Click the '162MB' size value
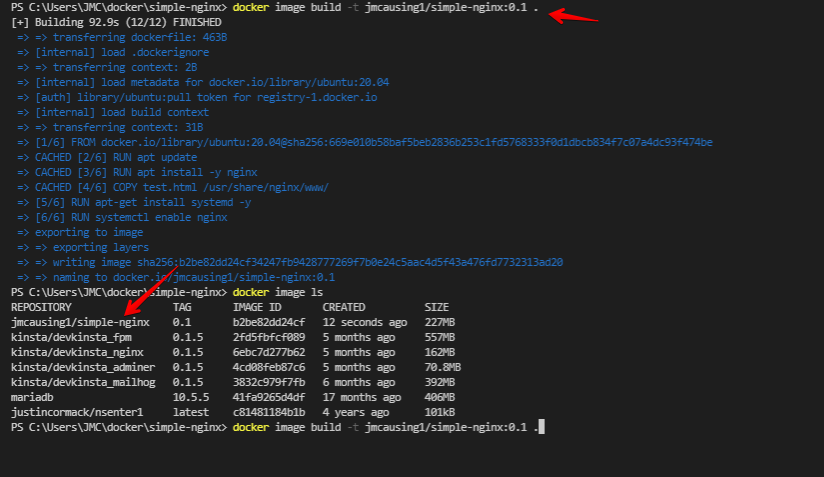 440,352
